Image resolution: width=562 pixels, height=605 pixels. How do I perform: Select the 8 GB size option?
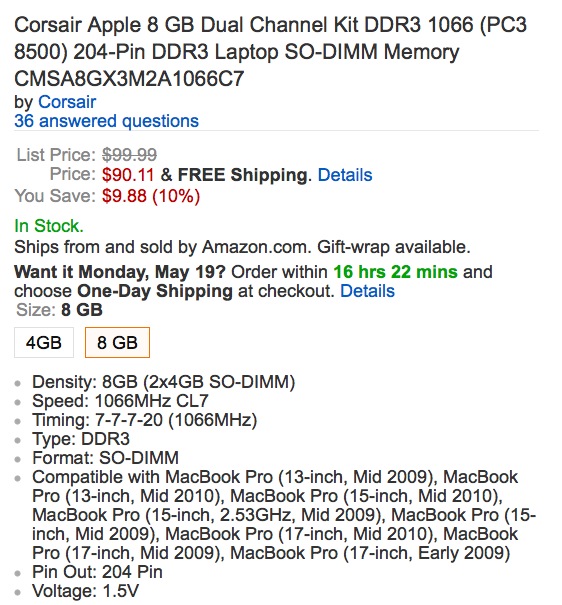click(117, 343)
